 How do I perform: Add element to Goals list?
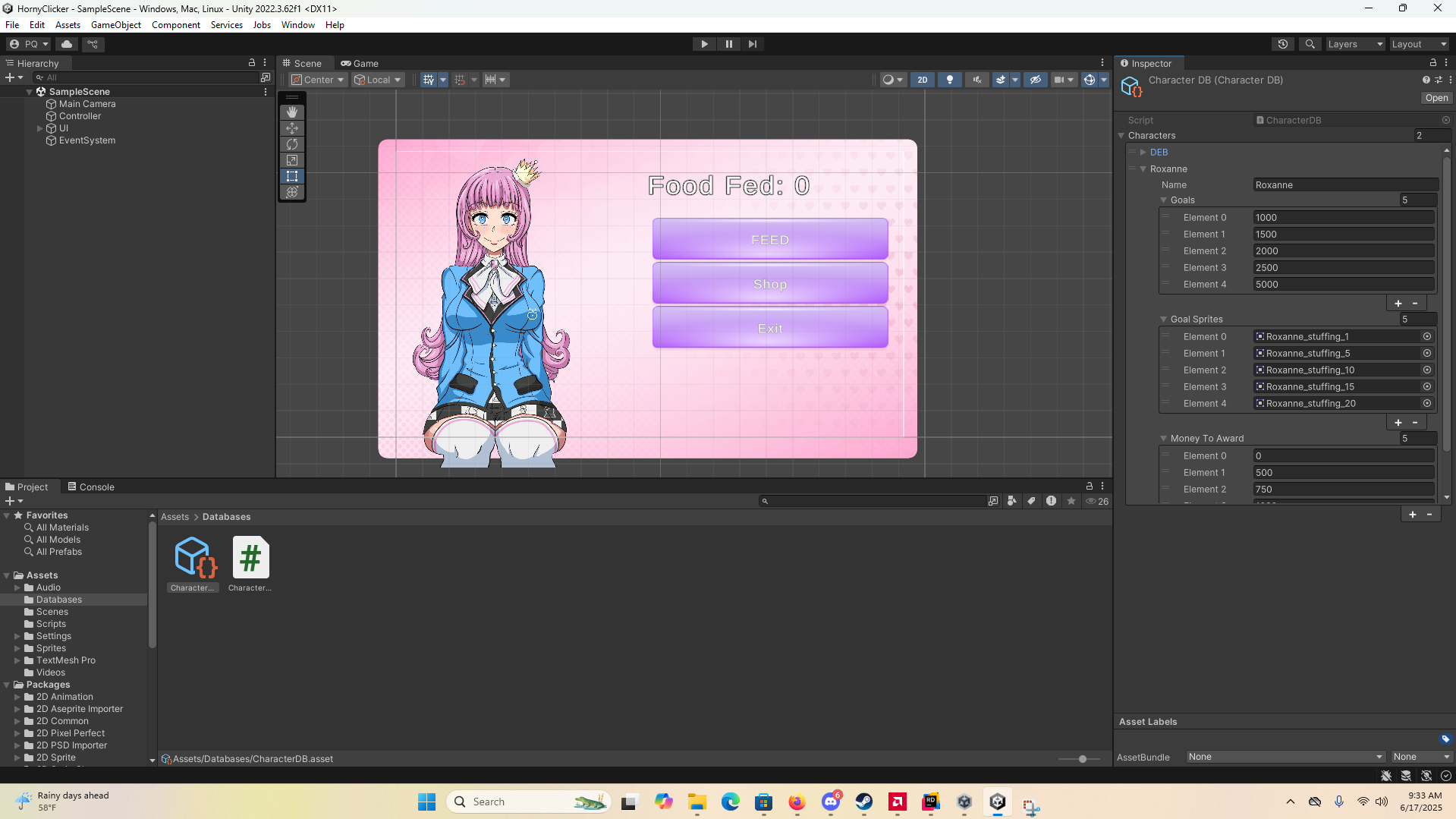1398,304
